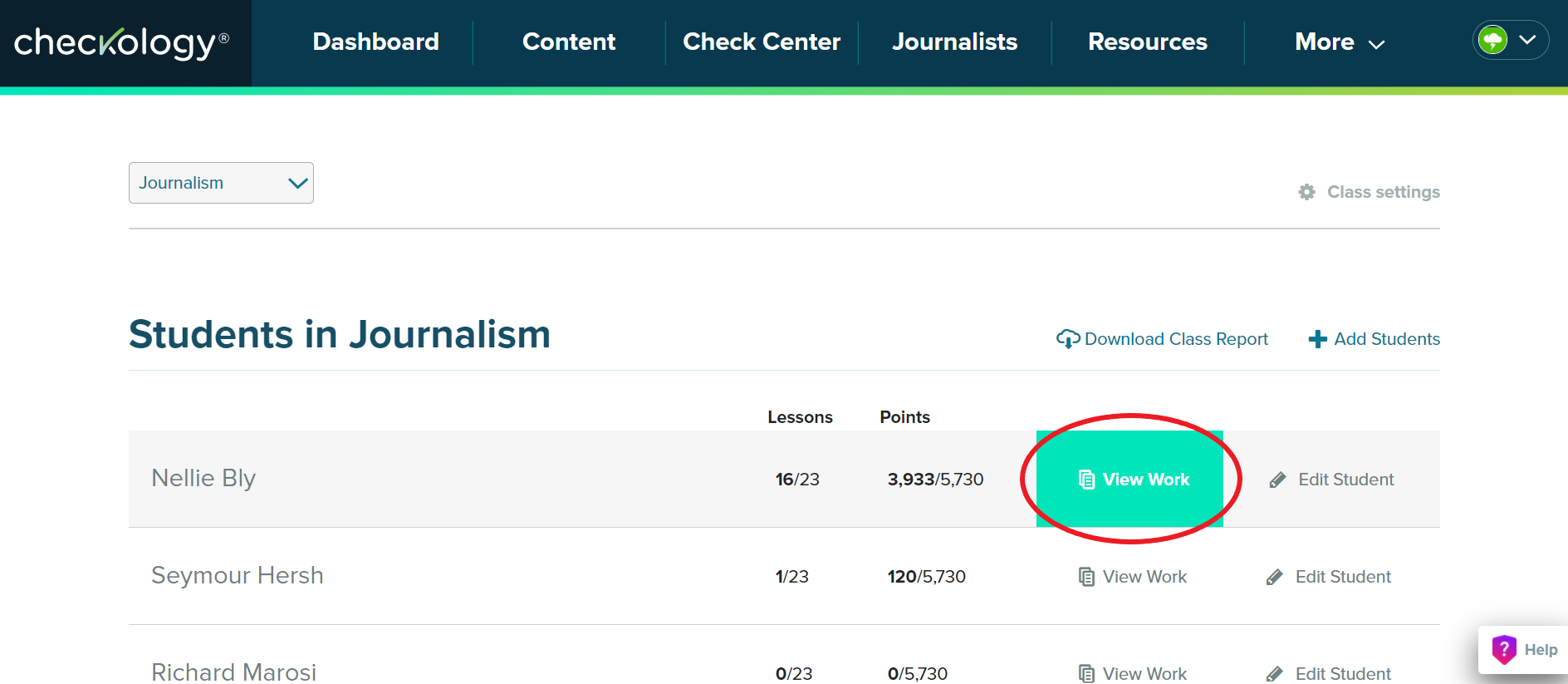Click the green user avatar icon

(1492, 40)
